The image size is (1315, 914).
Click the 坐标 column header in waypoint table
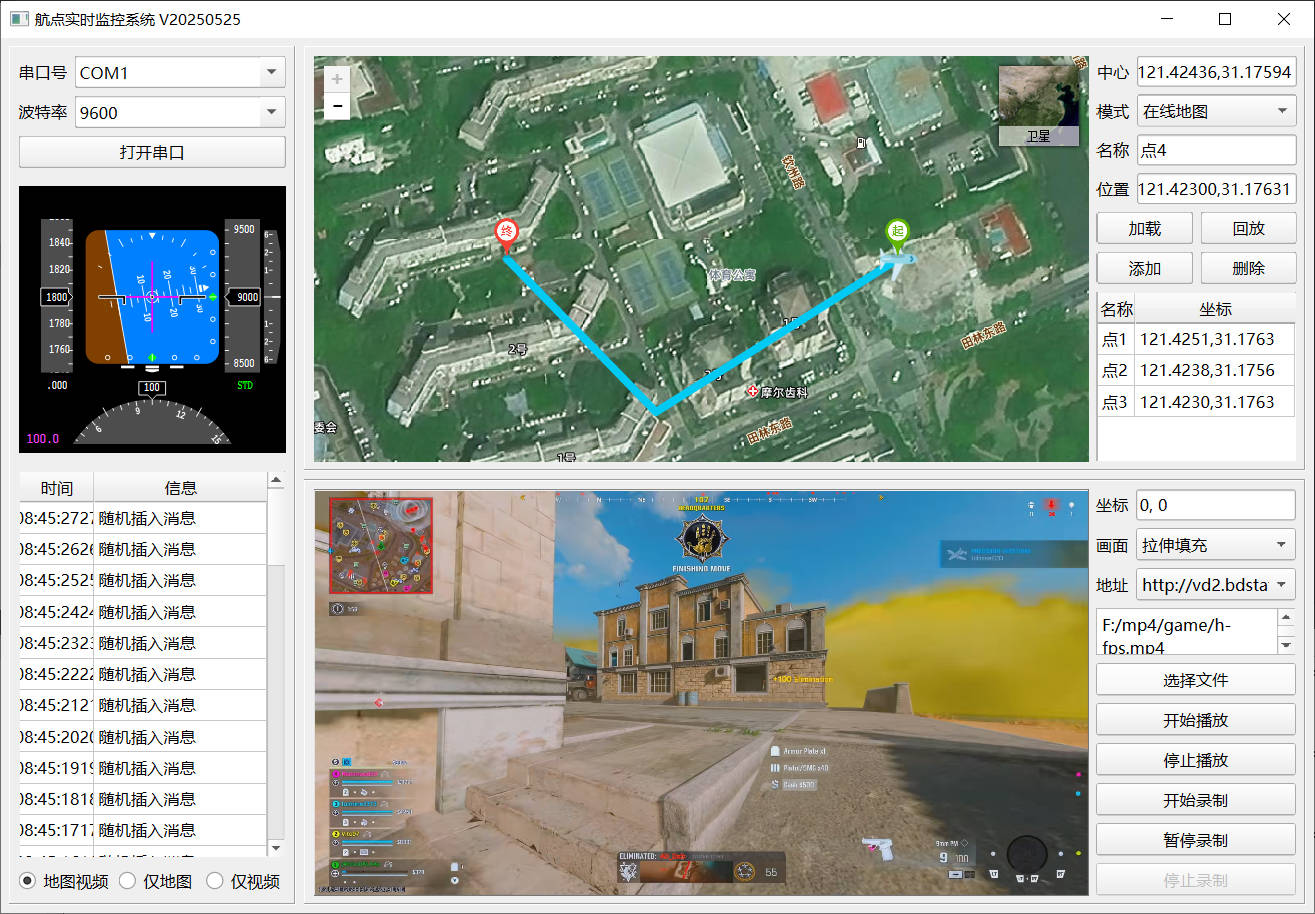click(x=1215, y=309)
